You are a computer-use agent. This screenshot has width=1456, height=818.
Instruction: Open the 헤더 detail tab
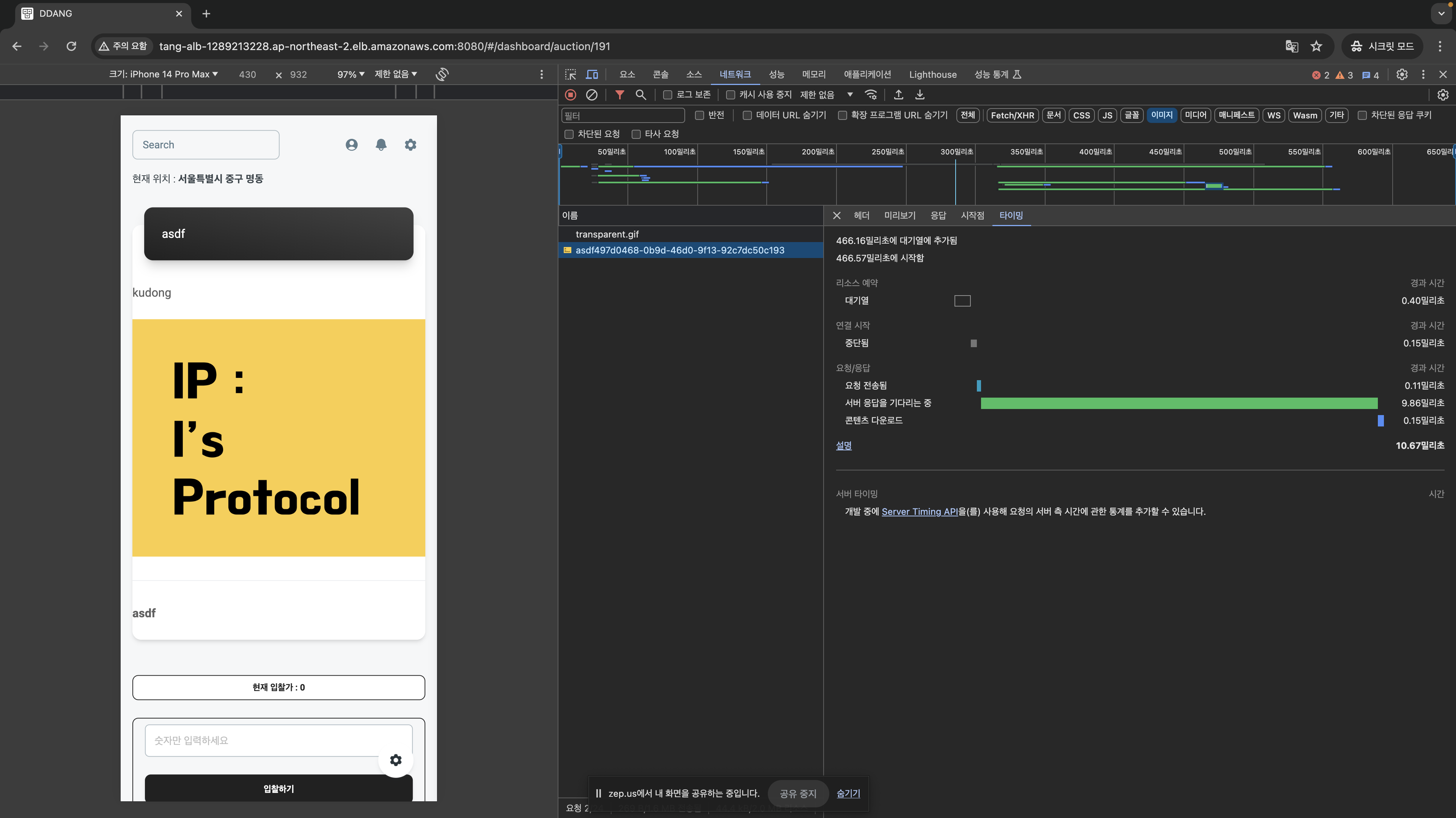tap(862, 216)
